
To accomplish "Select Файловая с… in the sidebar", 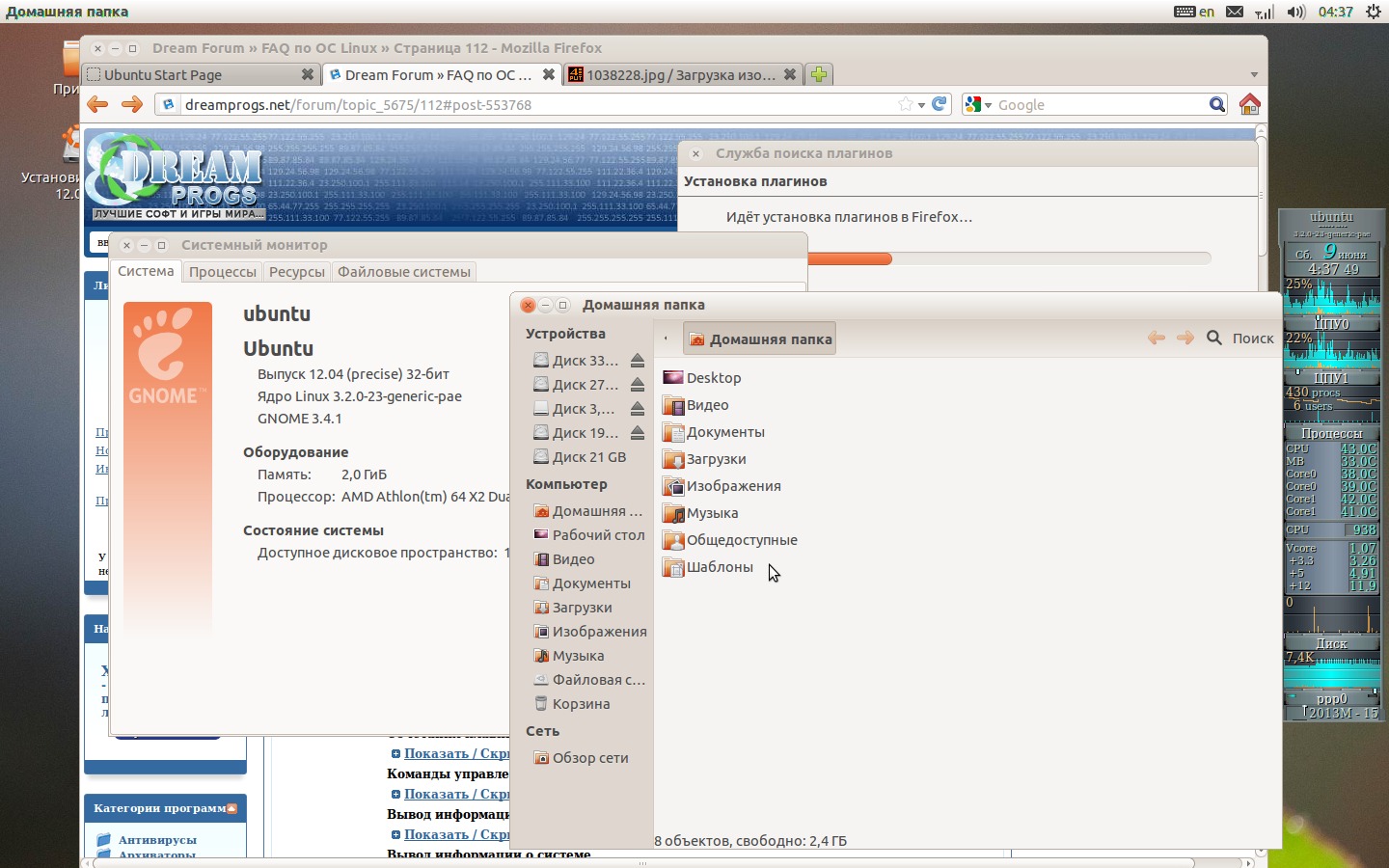I will pyautogui.click(x=588, y=680).
